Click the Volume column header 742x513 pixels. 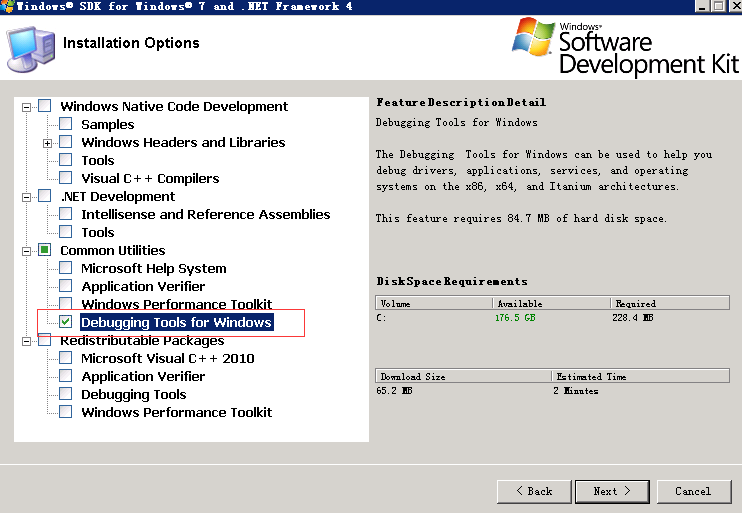tap(434, 303)
